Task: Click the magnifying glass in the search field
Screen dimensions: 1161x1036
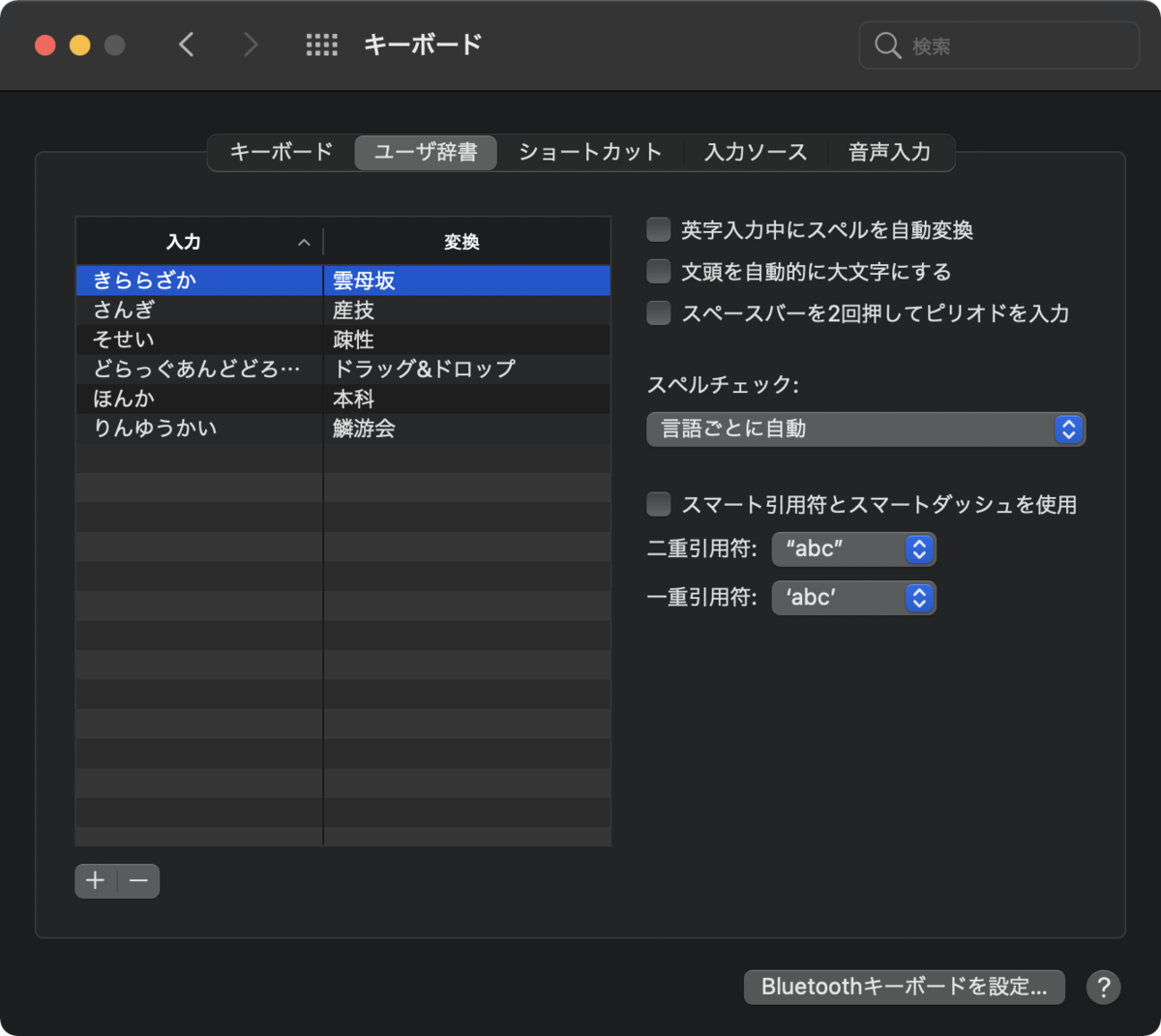Action: pyautogui.click(x=887, y=44)
